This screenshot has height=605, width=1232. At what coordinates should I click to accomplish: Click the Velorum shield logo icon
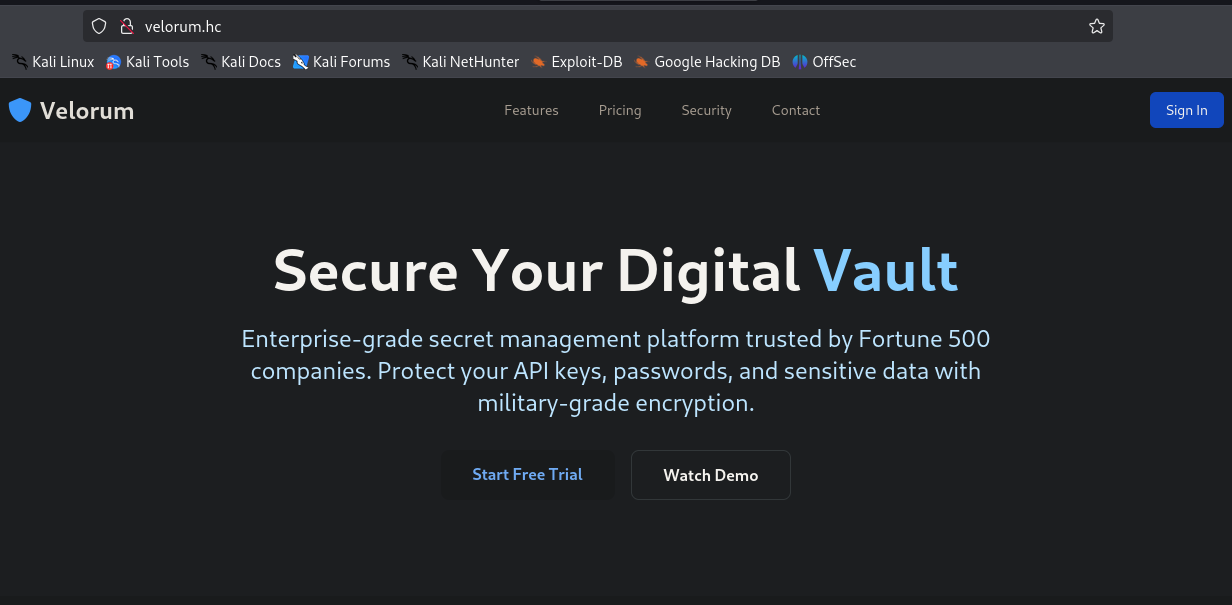coord(20,110)
